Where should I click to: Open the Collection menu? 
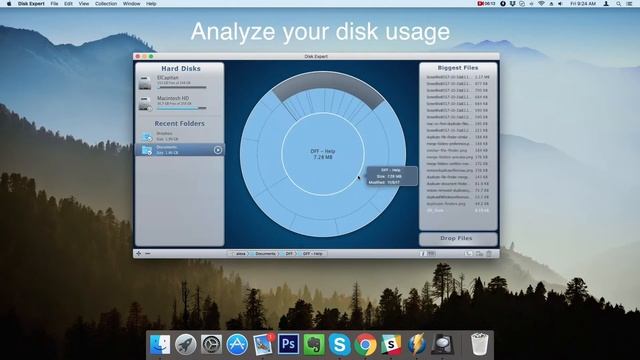(x=106, y=4)
